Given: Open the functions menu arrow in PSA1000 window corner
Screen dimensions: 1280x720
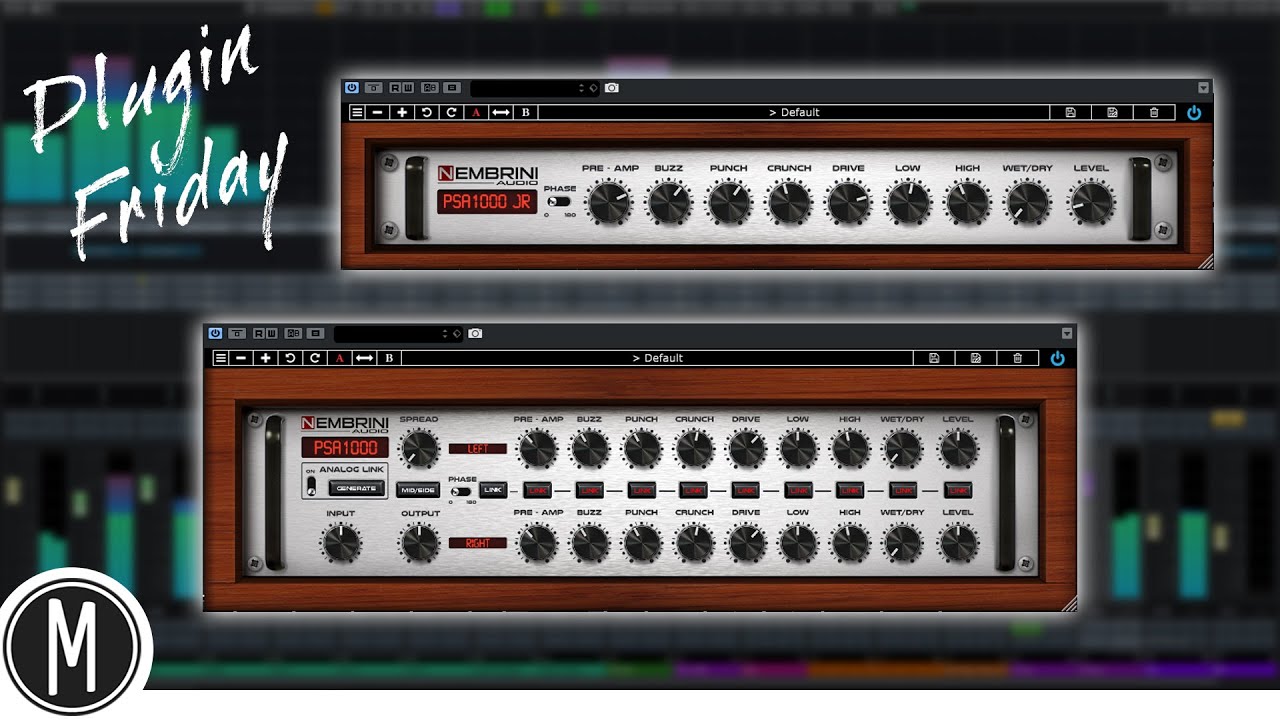Looking at the screenshot, I should 1067,333.
